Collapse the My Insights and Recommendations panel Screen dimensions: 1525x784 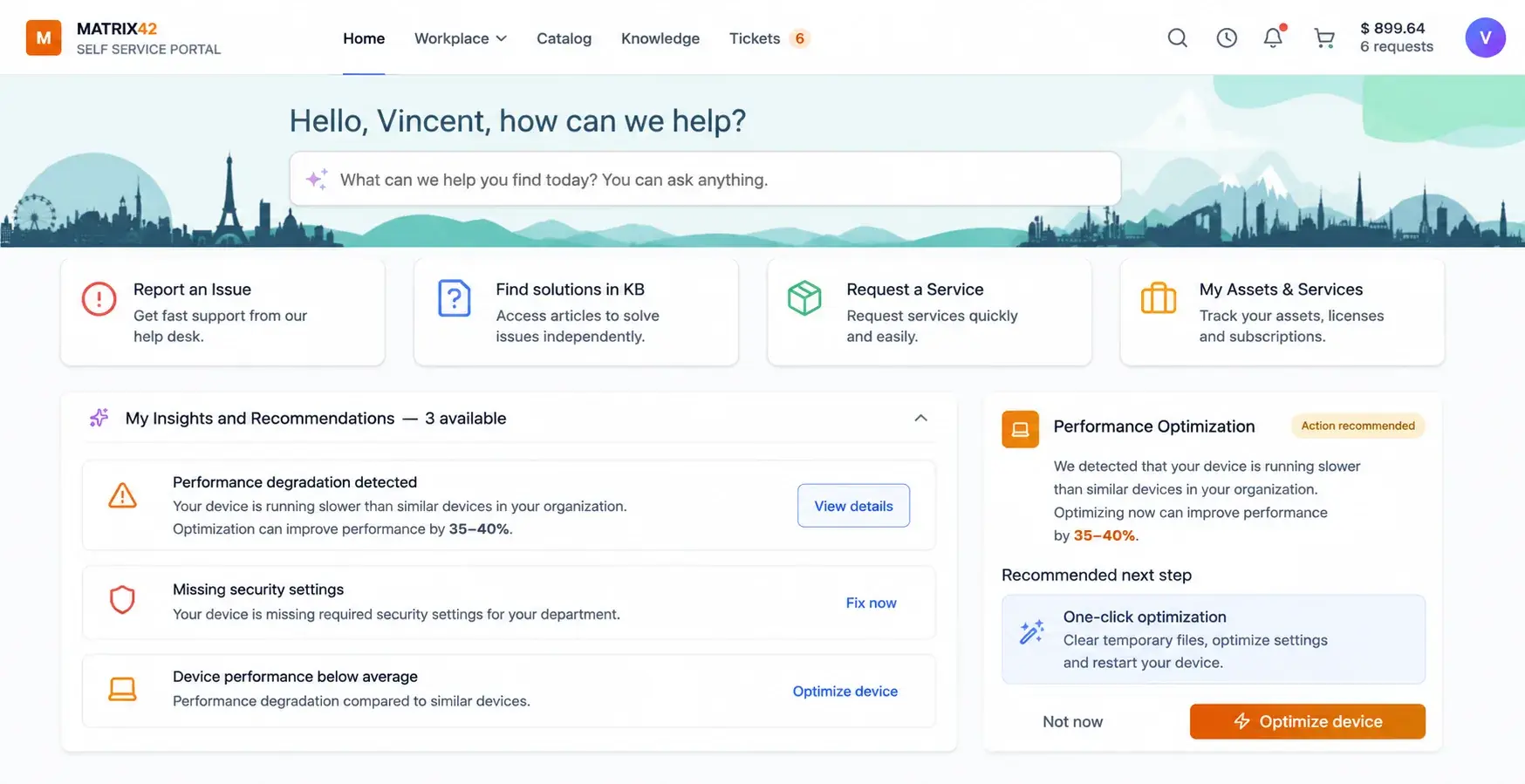(920, 418)
